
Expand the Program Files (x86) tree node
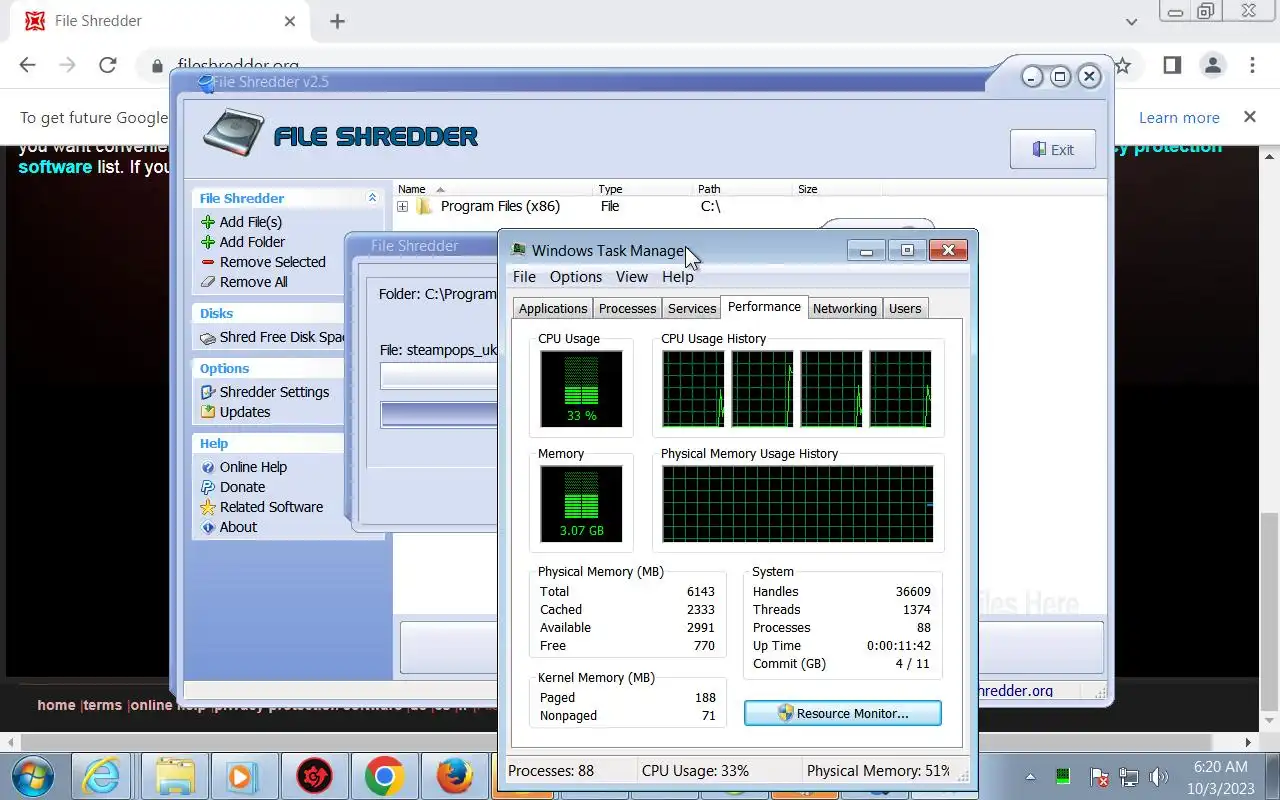point(402,206)
